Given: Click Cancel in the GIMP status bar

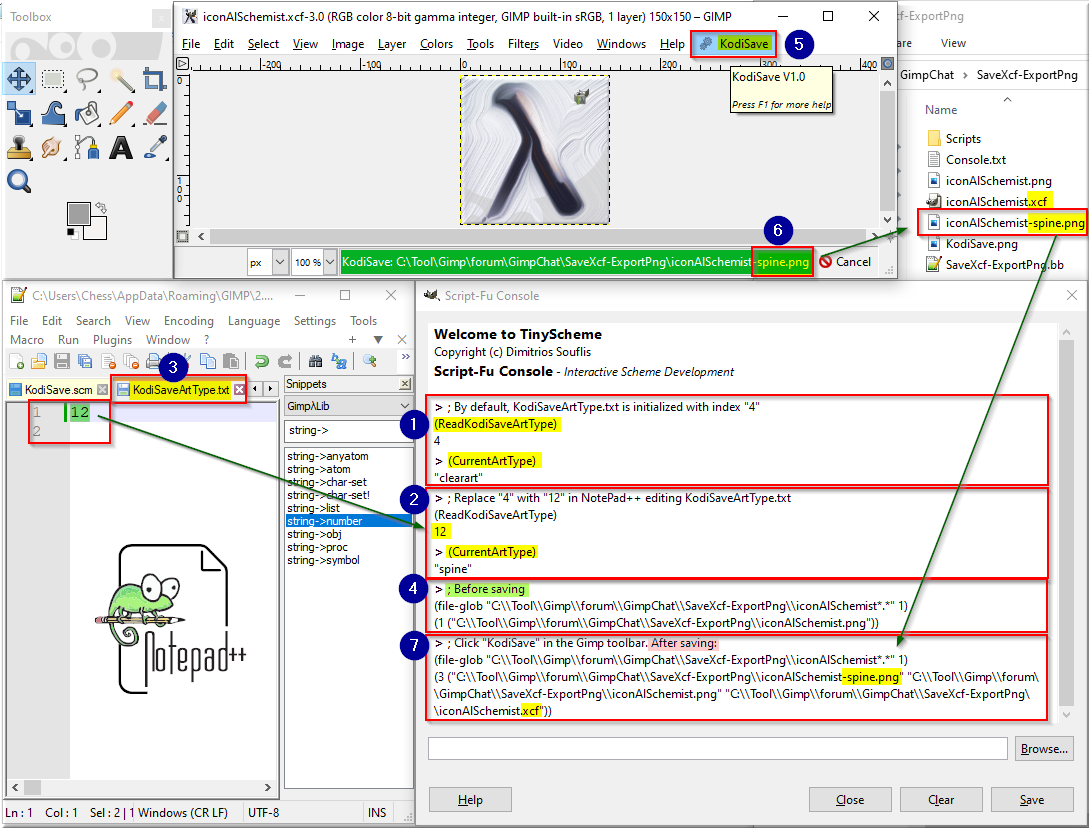Looking at the screenshot, I should [x=845, y=262].
